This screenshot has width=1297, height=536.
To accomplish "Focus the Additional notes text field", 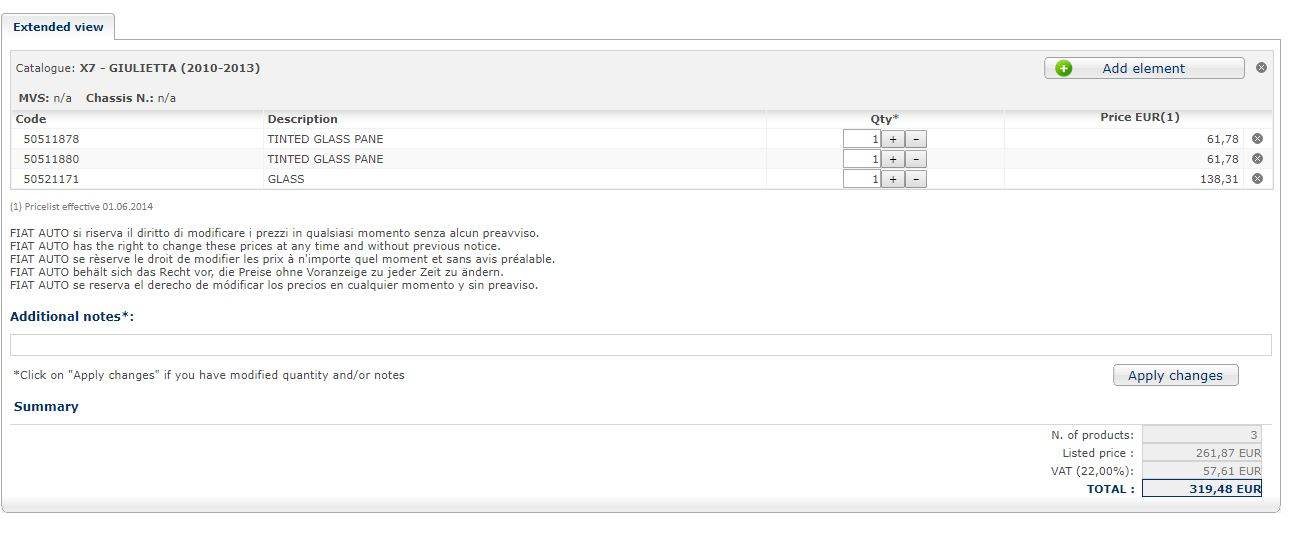I will [x=641, y=345].
